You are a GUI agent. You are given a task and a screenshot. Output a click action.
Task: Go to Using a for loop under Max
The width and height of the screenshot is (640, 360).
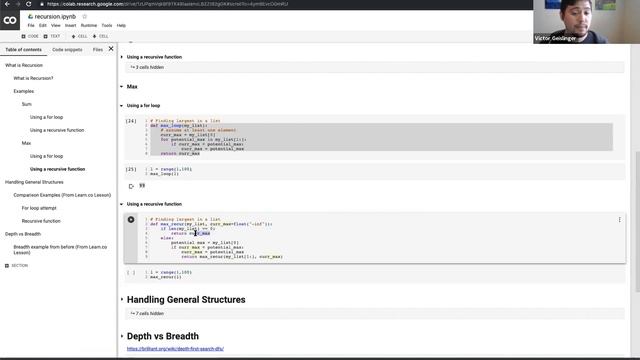point(47,156)
